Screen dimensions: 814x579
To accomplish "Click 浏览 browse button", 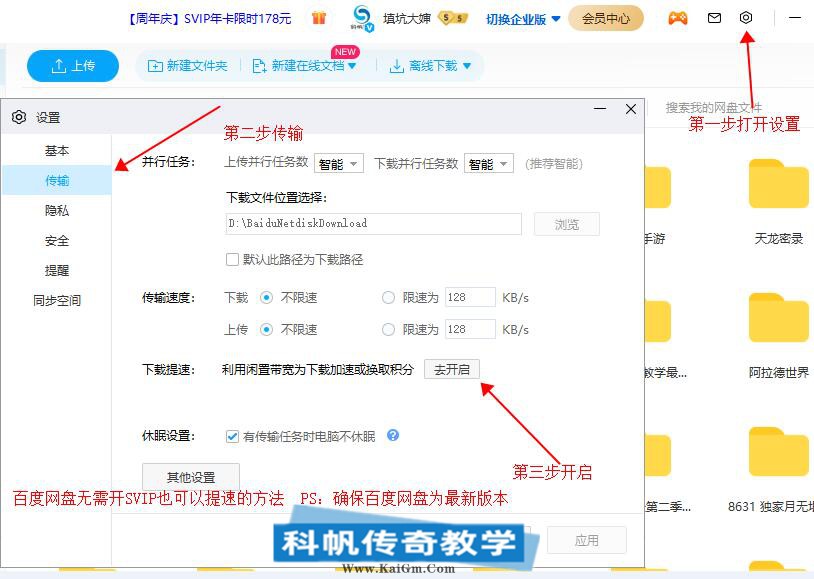I will 566,224.
